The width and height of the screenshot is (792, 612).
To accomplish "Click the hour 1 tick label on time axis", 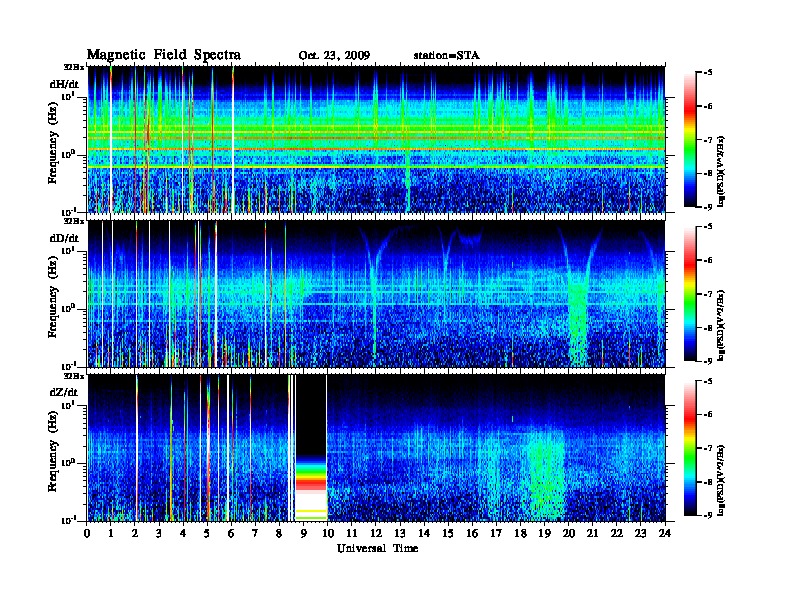I will 111,533.
